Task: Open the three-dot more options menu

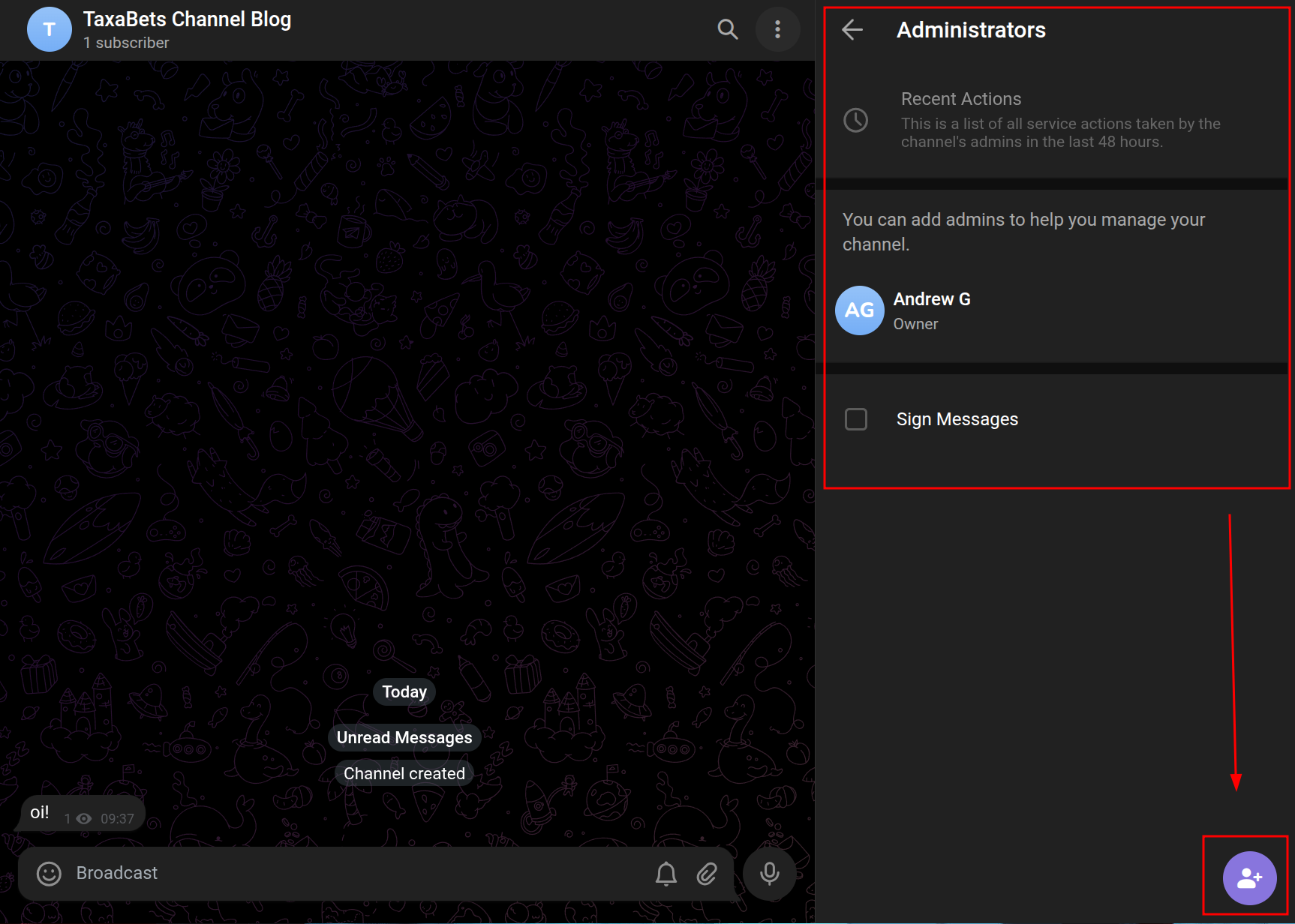Action: (x=777, y=29)
